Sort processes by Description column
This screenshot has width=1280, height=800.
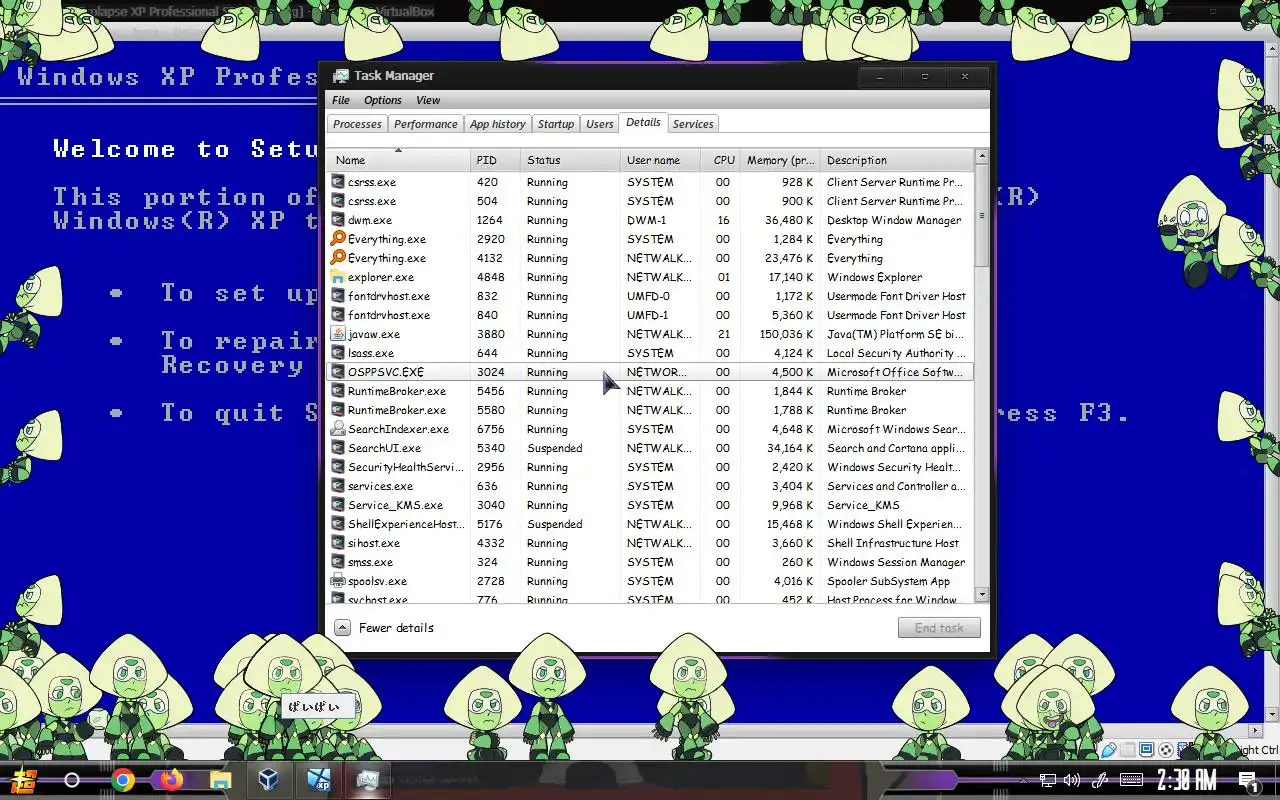coord(896,160)
